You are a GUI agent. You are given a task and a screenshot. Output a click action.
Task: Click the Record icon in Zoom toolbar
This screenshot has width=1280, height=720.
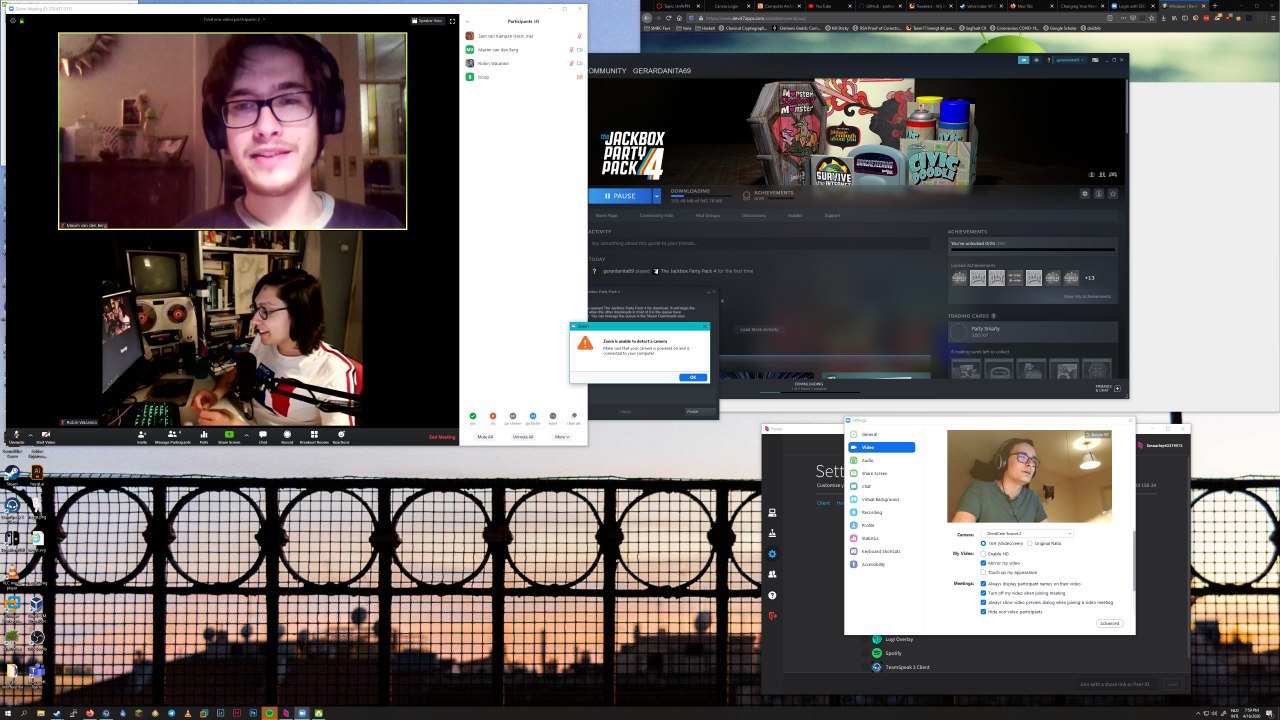pyautogui.click(x=287, y=434)
